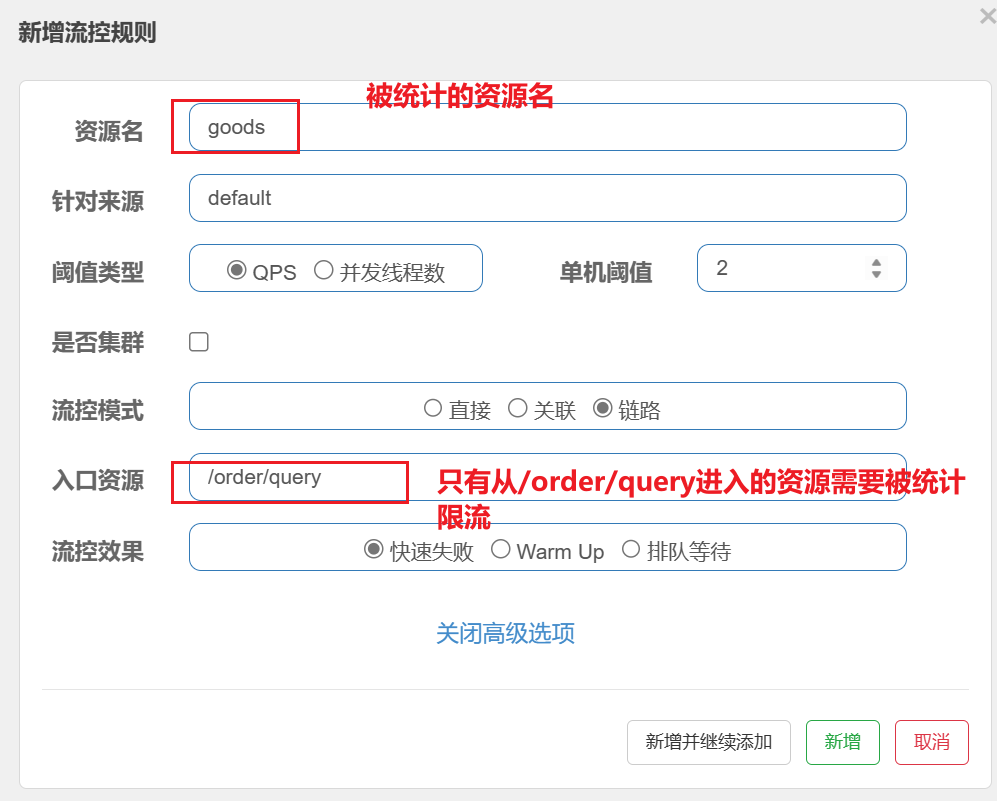Collapse options via 关闭高级选项 link
Screen dimensions: 997x801
pos(505,633)
